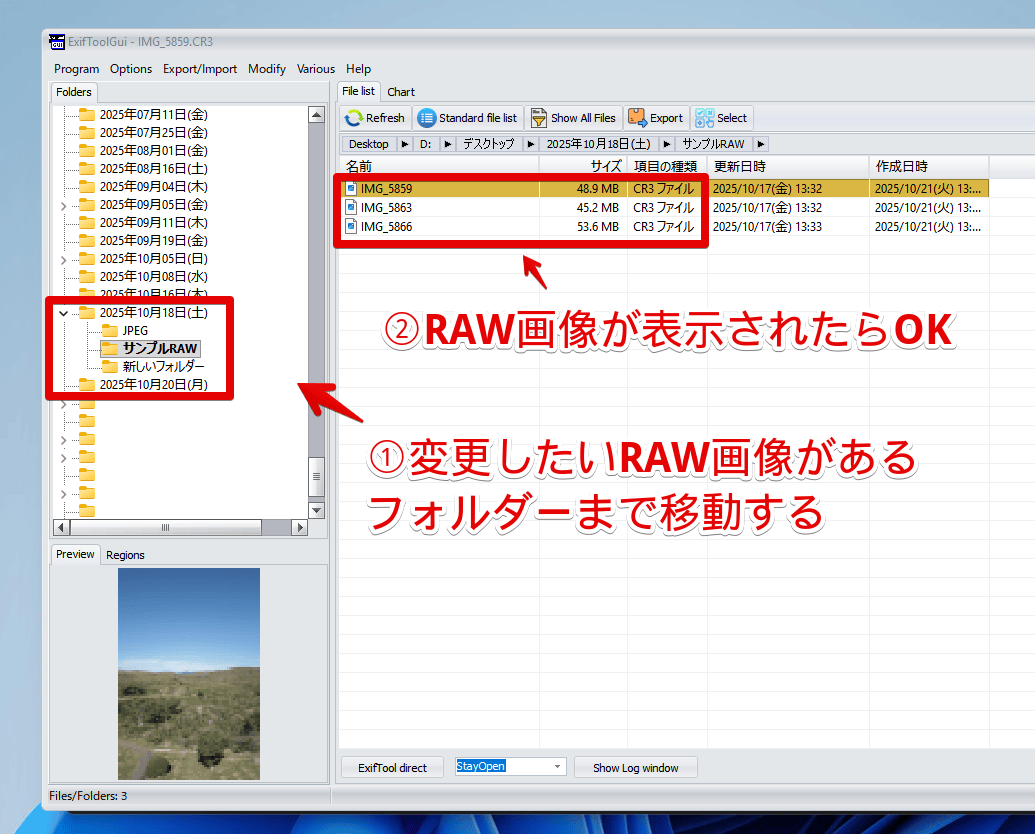Open the Various menu
This screenshot has height=834, width=1035.
coord(315,69)
